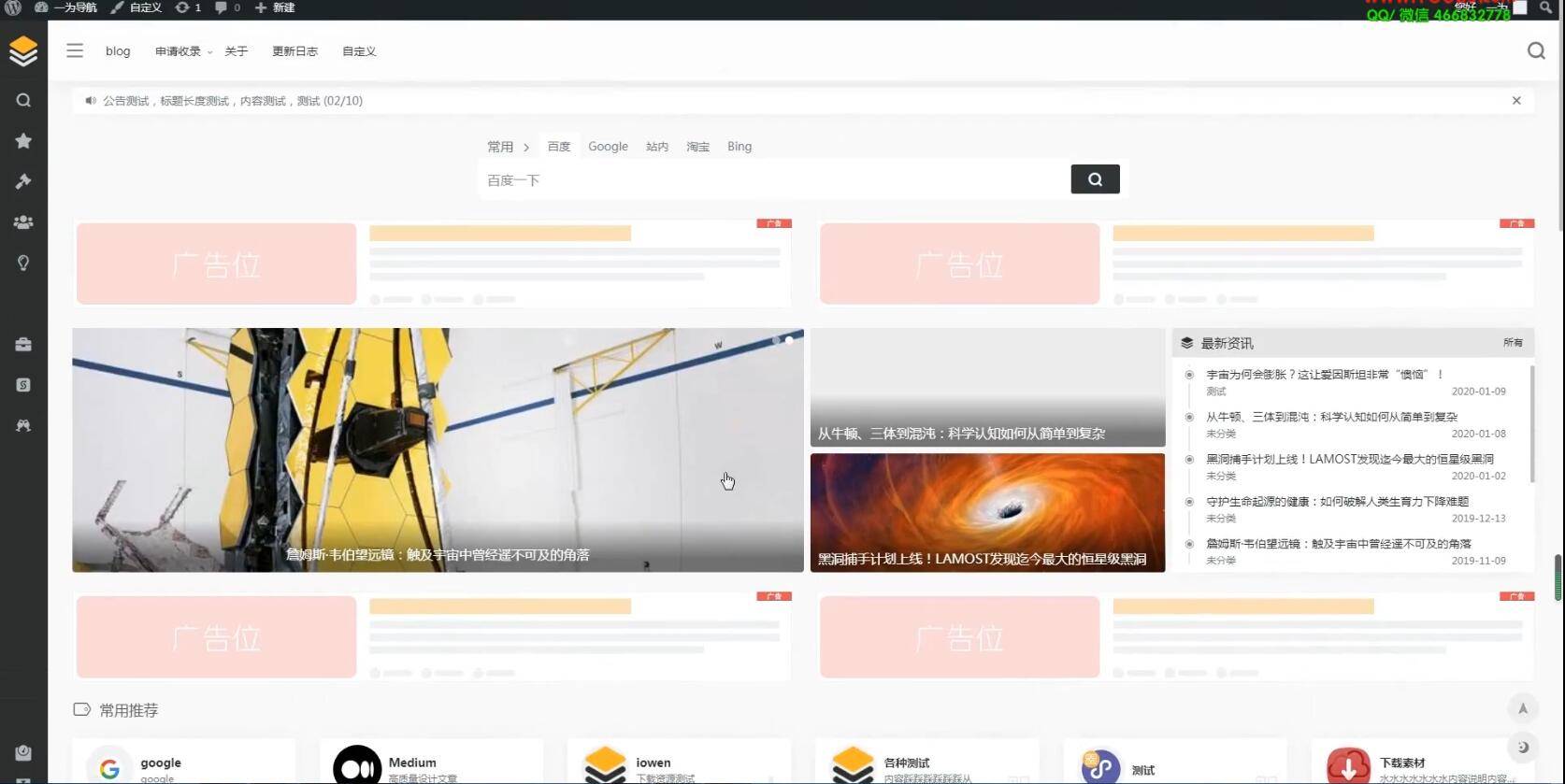Toggle the sidebar with the hamburger menu
The width and height of the screenshot is (1565, 784).
75,51
